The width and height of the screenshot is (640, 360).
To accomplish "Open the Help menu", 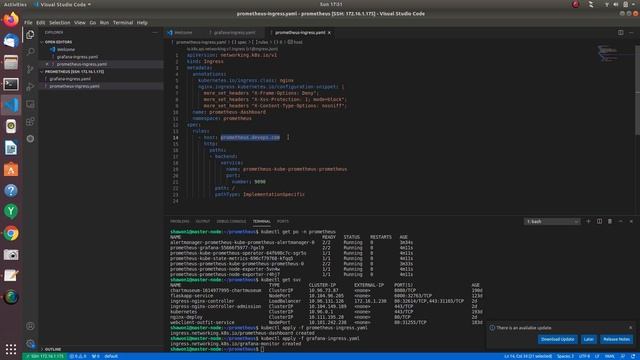I will coord(142,22).
